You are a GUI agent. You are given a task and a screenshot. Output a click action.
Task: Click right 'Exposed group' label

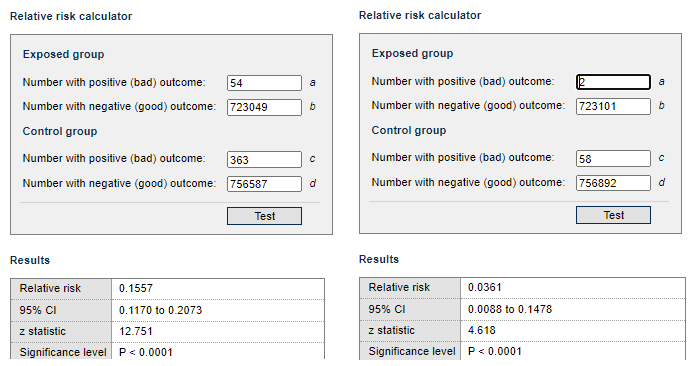coord(412,54)
